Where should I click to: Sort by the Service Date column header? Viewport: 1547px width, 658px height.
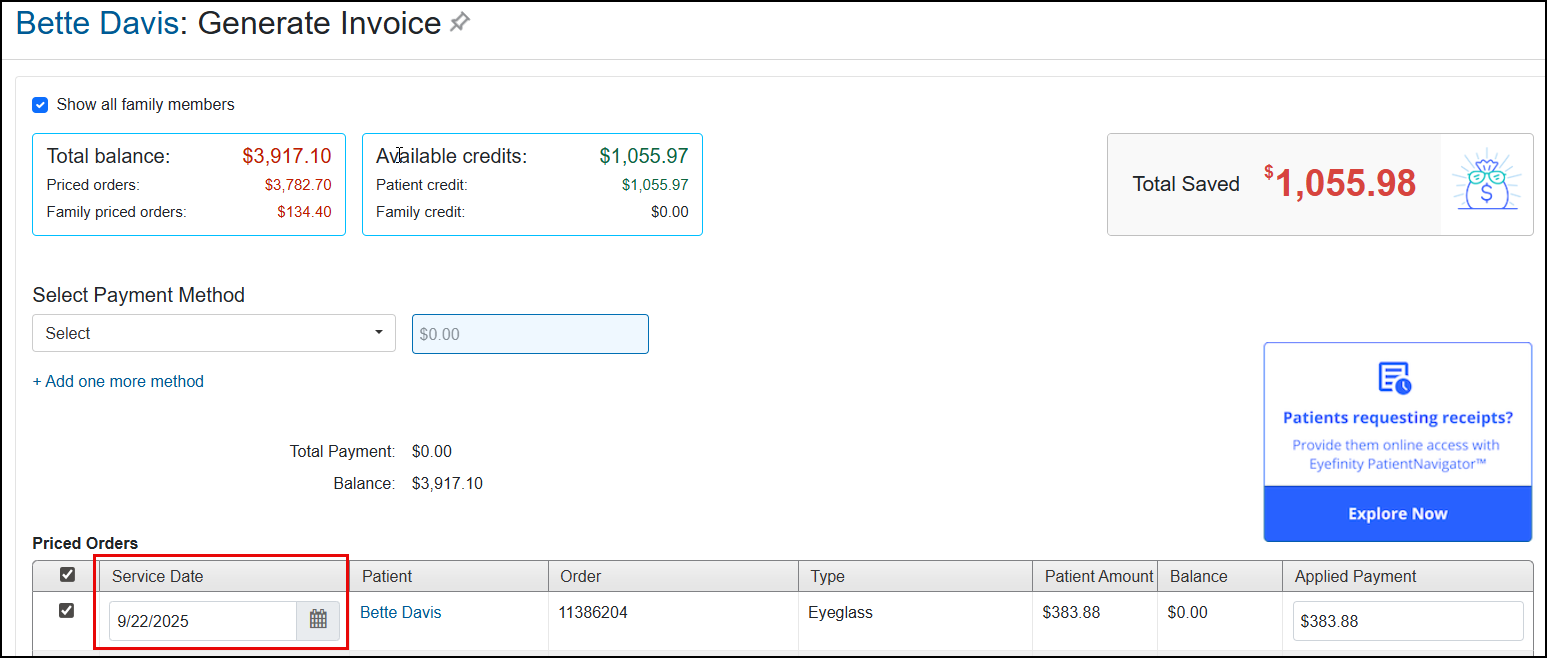tap(158, 576)
